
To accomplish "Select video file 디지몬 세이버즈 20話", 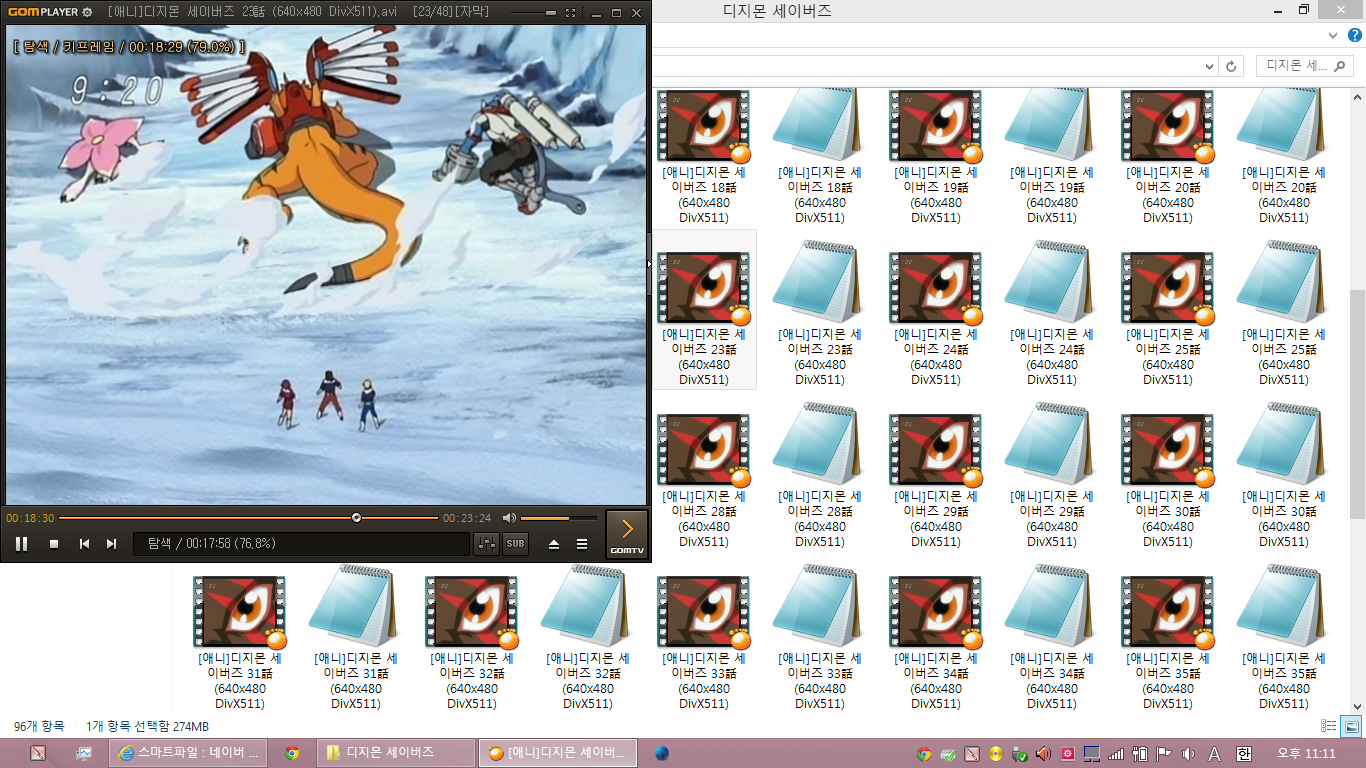I will (x=1168, y=156).
